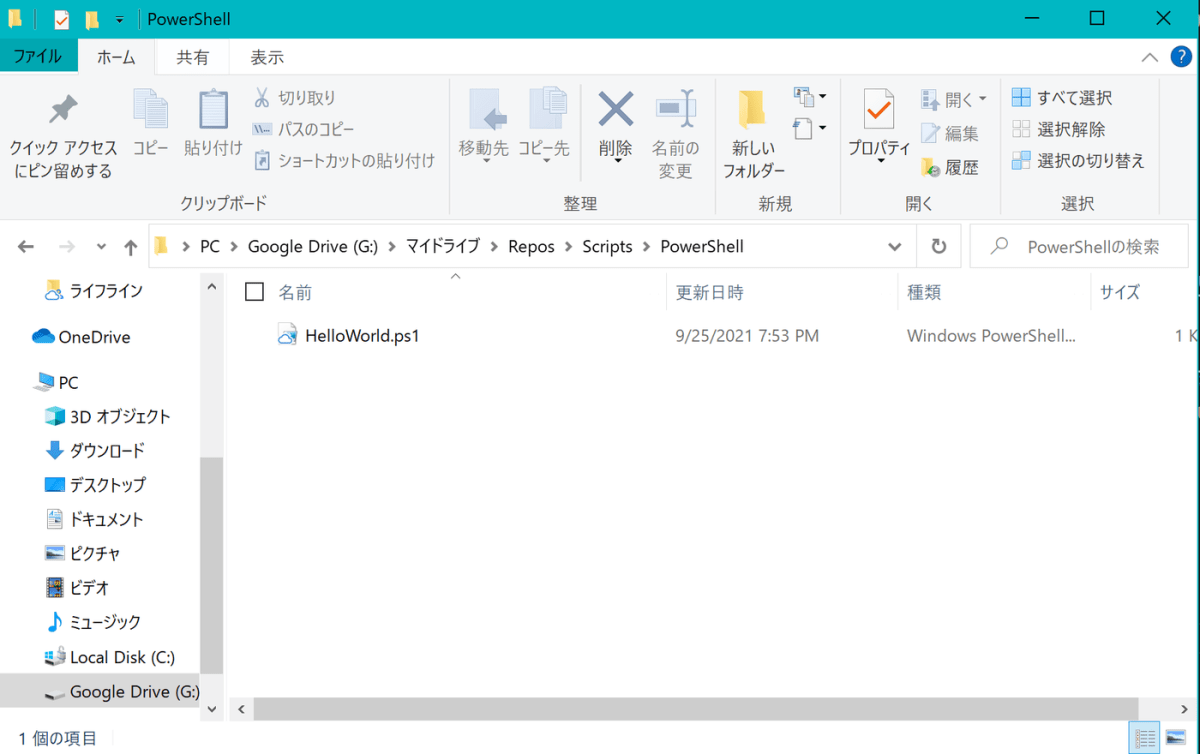Open the Copy to (コピー先) menu
1200x754 pixels.
[544, 125]
